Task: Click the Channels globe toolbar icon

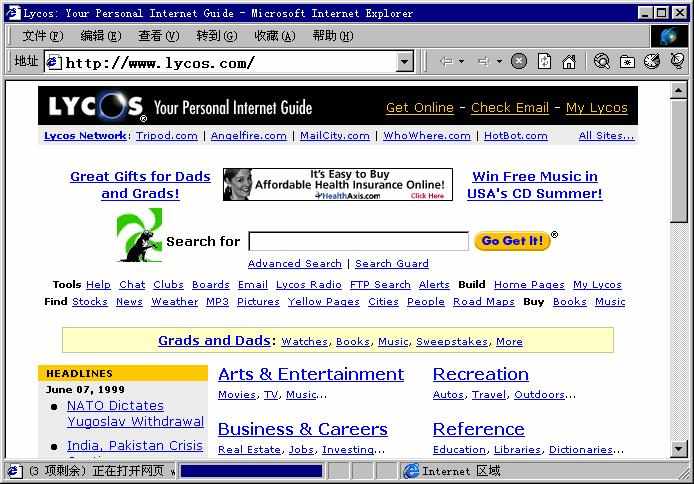Action: [677, 61]
